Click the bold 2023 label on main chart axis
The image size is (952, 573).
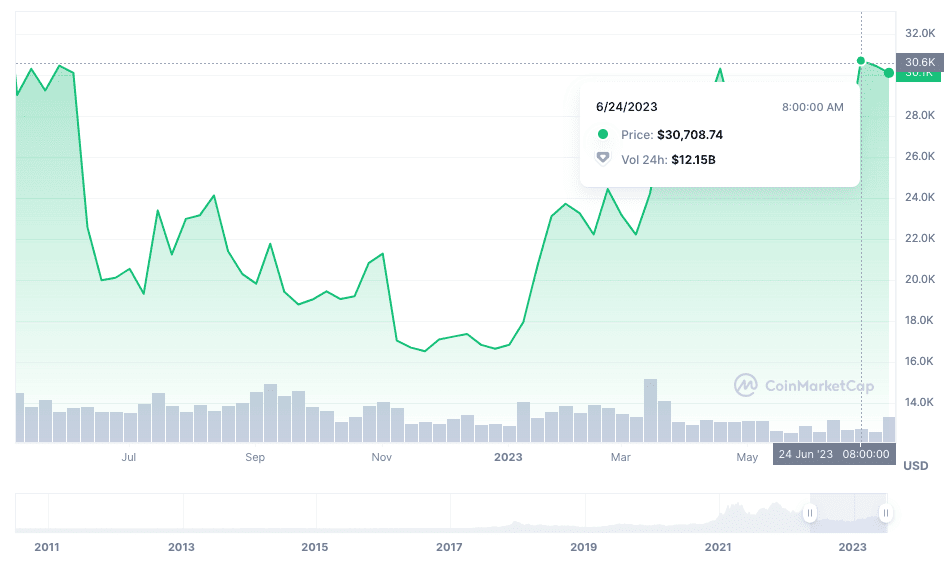pos(508,457)
